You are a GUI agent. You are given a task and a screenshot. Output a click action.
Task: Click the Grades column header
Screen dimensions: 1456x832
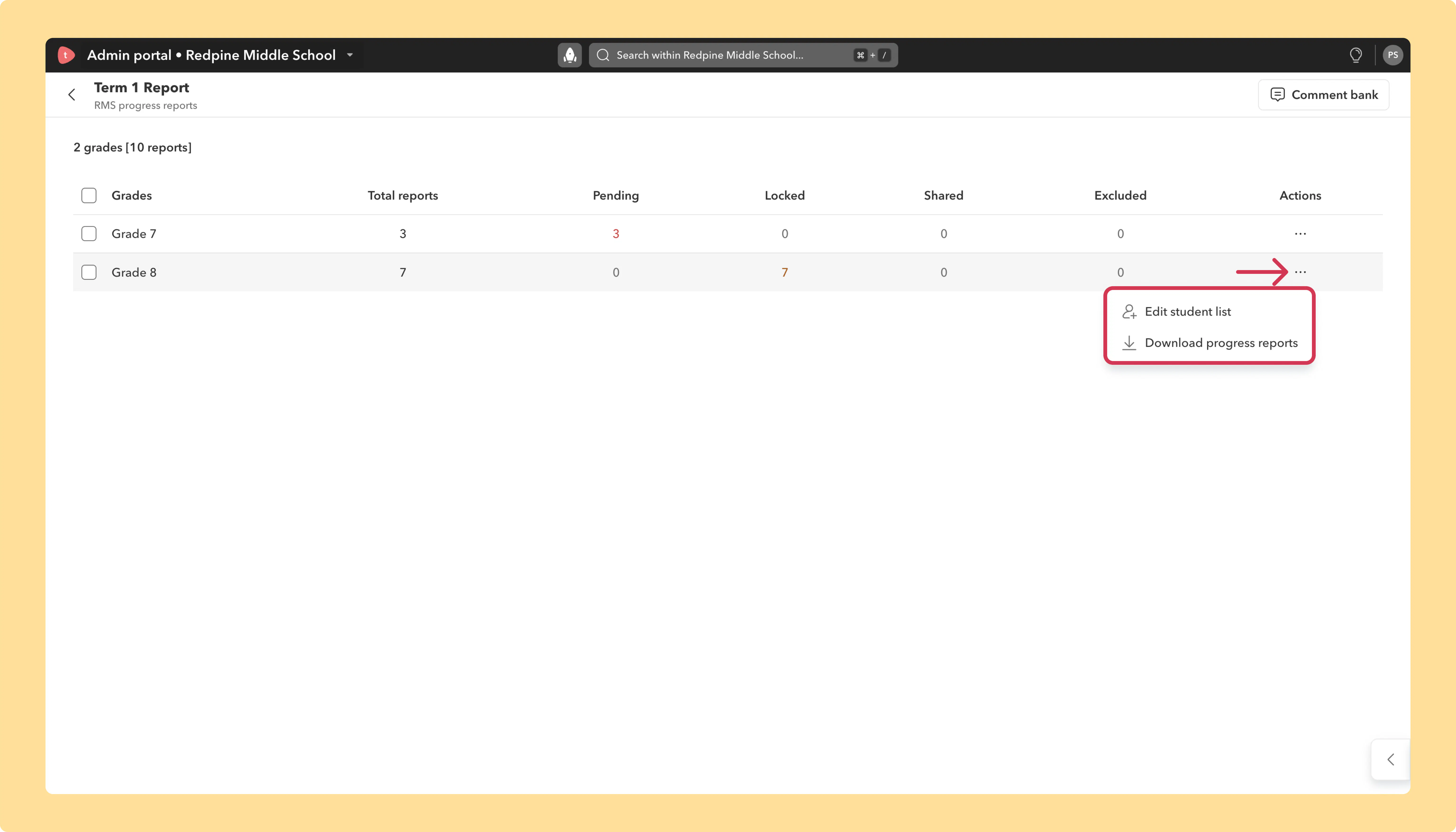[x=132, y=195]
